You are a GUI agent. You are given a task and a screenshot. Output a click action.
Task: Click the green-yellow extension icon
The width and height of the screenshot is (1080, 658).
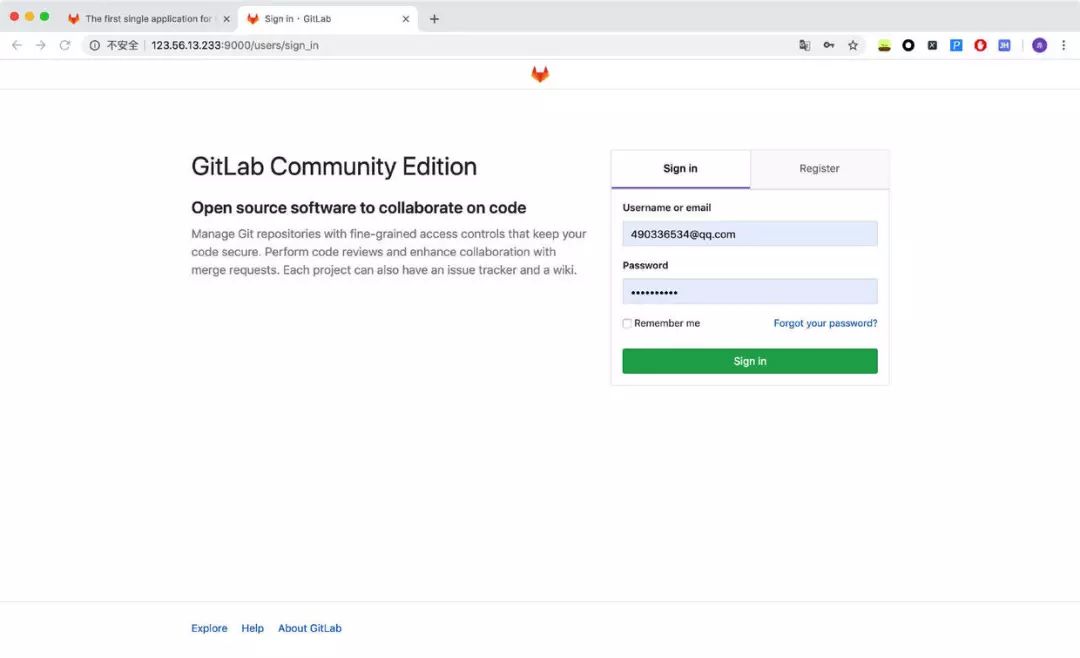[884, 45]
